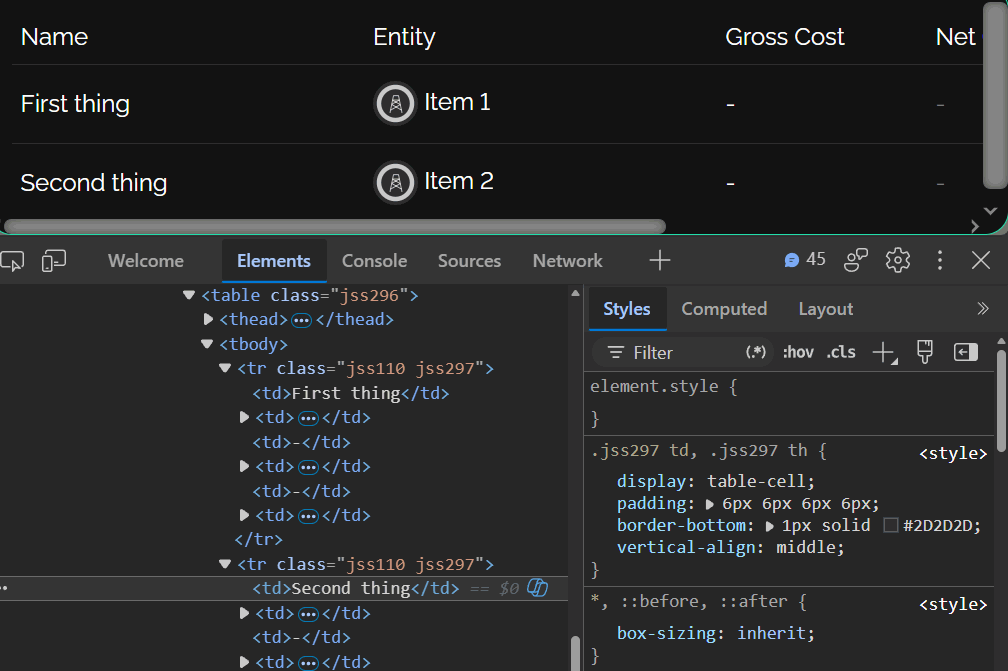Show more Styles pane tabs chevron
This screenshot has height=671, width=1008.
click(x=982, y=309)
